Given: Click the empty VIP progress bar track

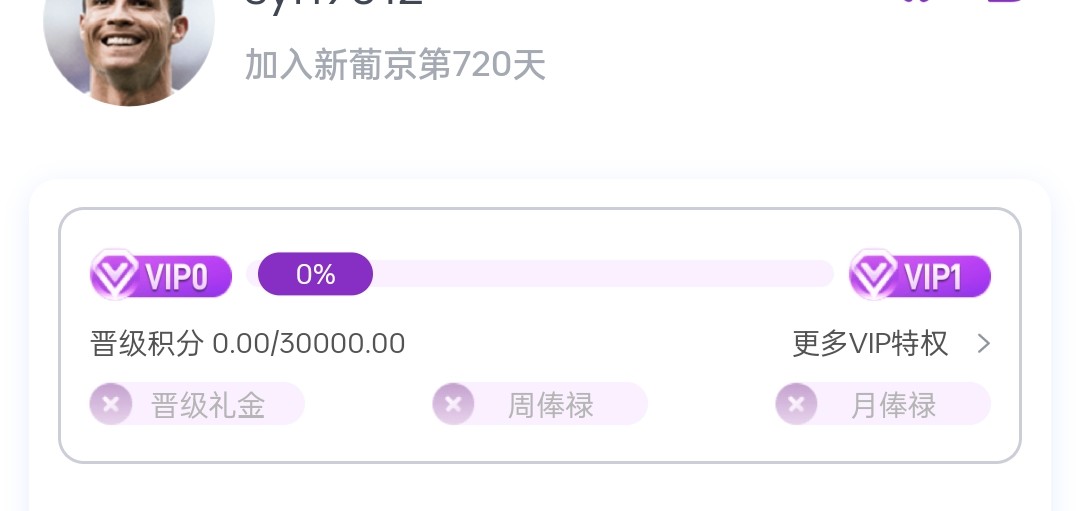Looking at the screenshot, I should click(600, 274).
